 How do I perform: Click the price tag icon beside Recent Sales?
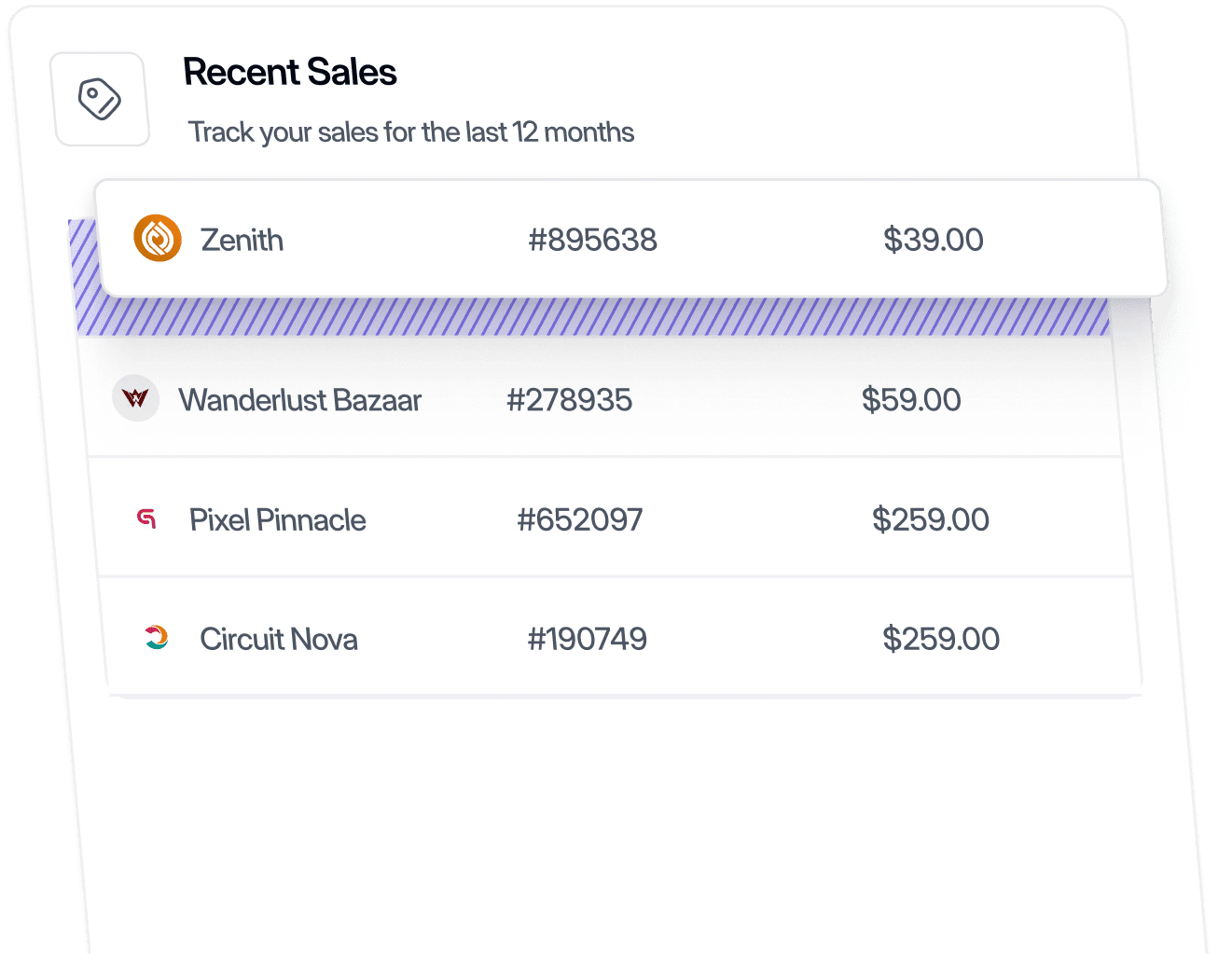tap(101, 100)
